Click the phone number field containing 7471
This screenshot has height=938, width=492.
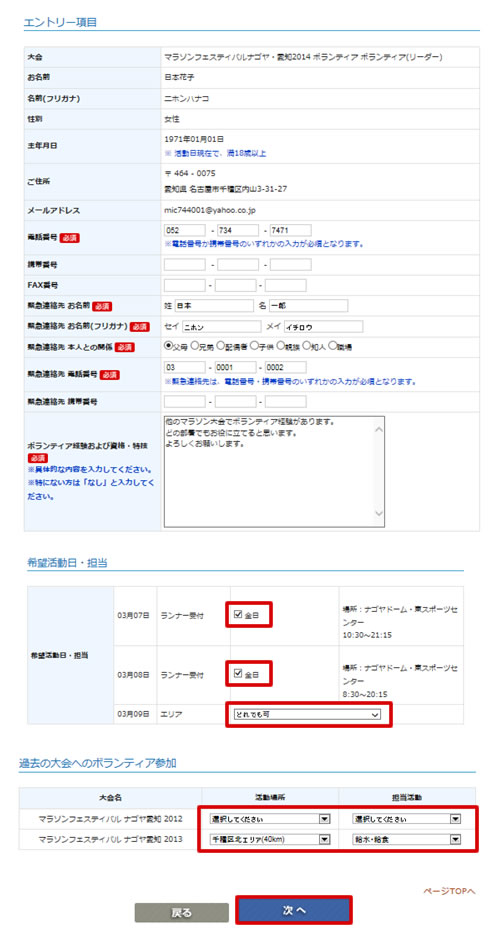pyautogui.click(x=290, y=231)
